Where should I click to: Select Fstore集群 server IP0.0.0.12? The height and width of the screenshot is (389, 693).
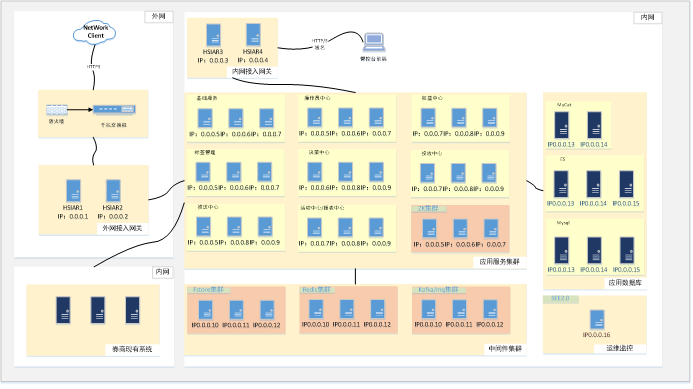coord(267,309)
